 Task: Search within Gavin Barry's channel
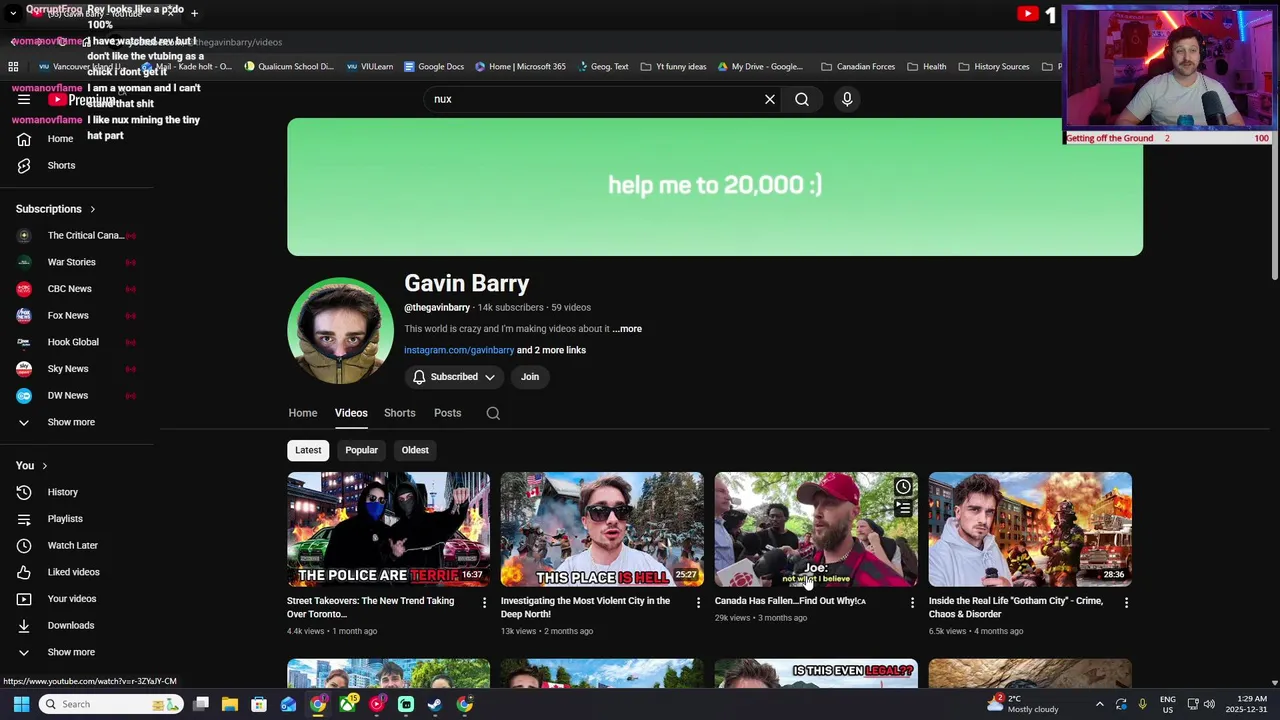tap(493, 413)
